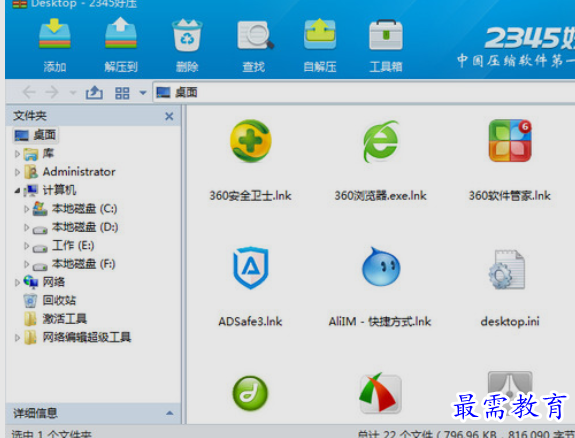Click the 详细信息 panel header

click(x=94, y=413)
